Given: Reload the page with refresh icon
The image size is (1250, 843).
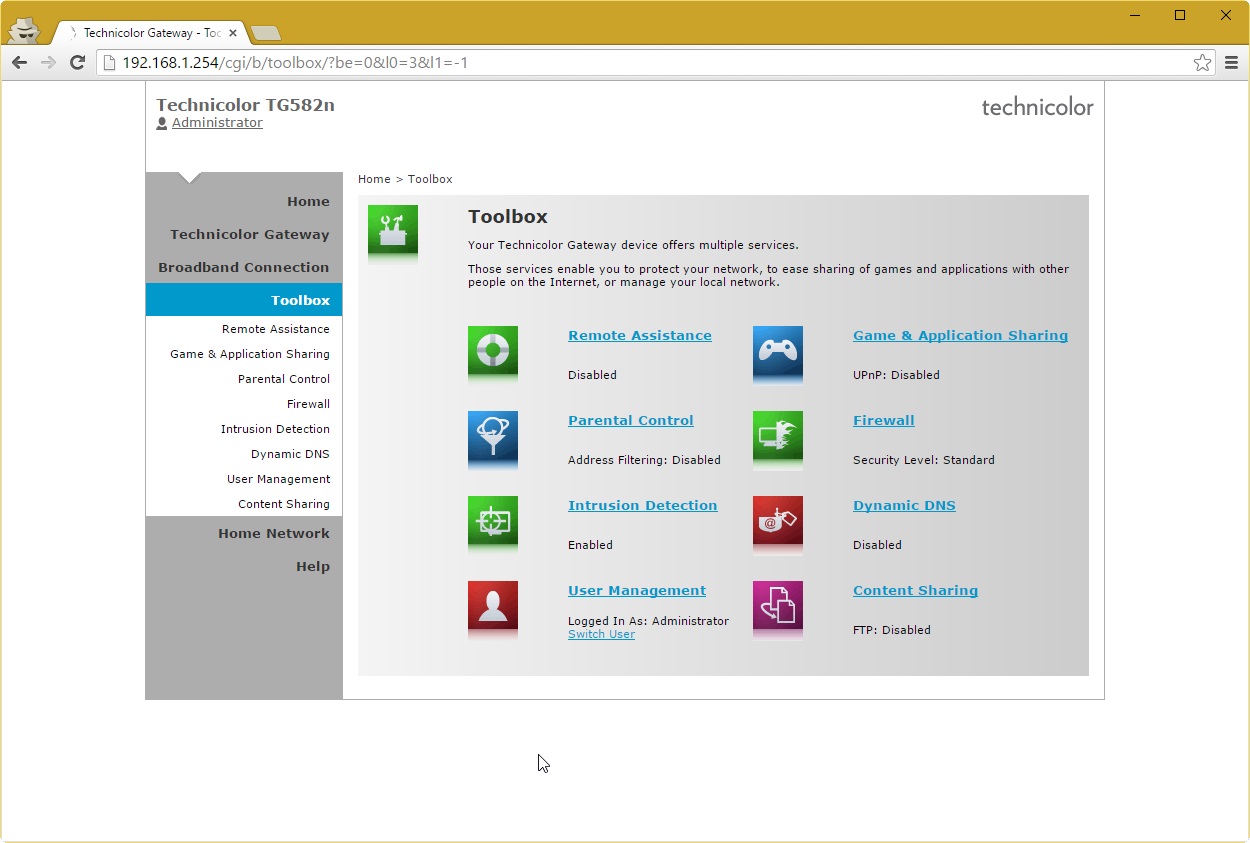Looking at the screenshot, I should pyautogui.click(x=77, y=63).
